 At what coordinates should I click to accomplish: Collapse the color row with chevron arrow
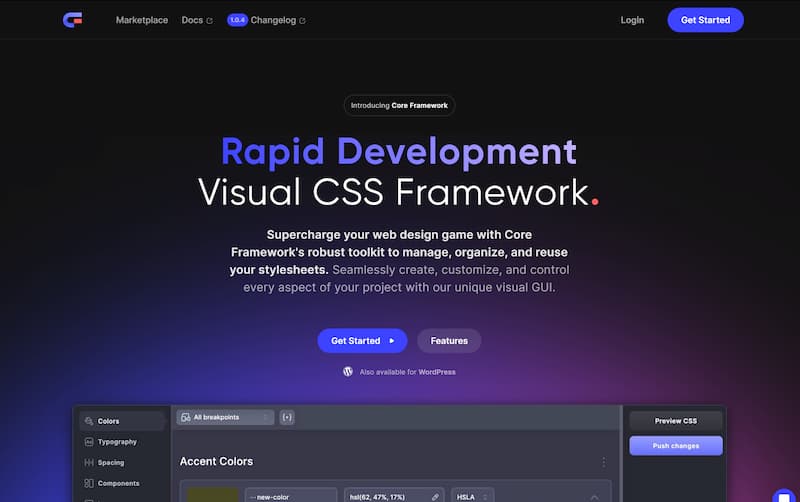(x=595, y=496)
